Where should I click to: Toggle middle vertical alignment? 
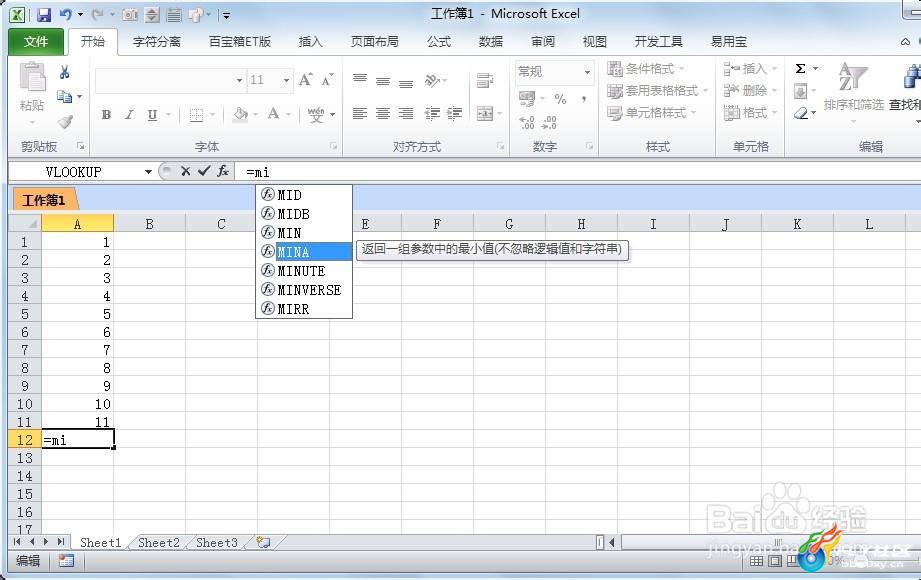click(x=383, y=81)
